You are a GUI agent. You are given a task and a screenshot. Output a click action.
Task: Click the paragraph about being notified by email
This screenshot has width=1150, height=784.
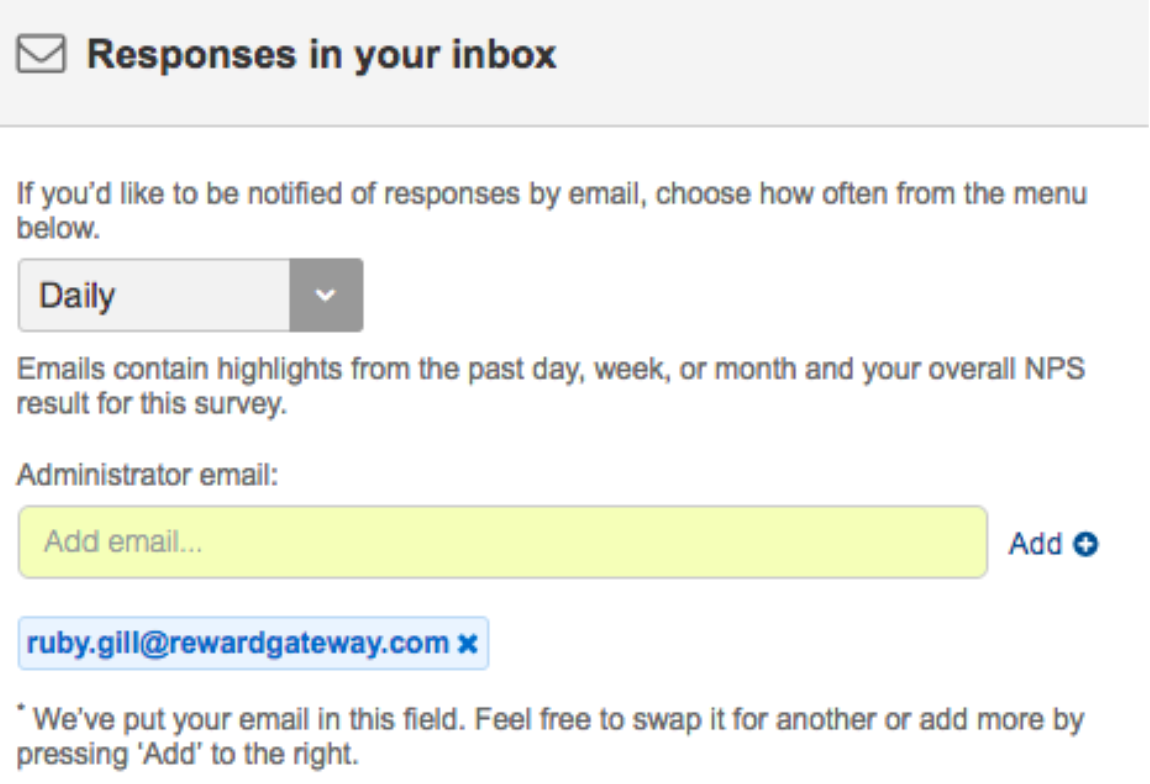pos(552,210)
